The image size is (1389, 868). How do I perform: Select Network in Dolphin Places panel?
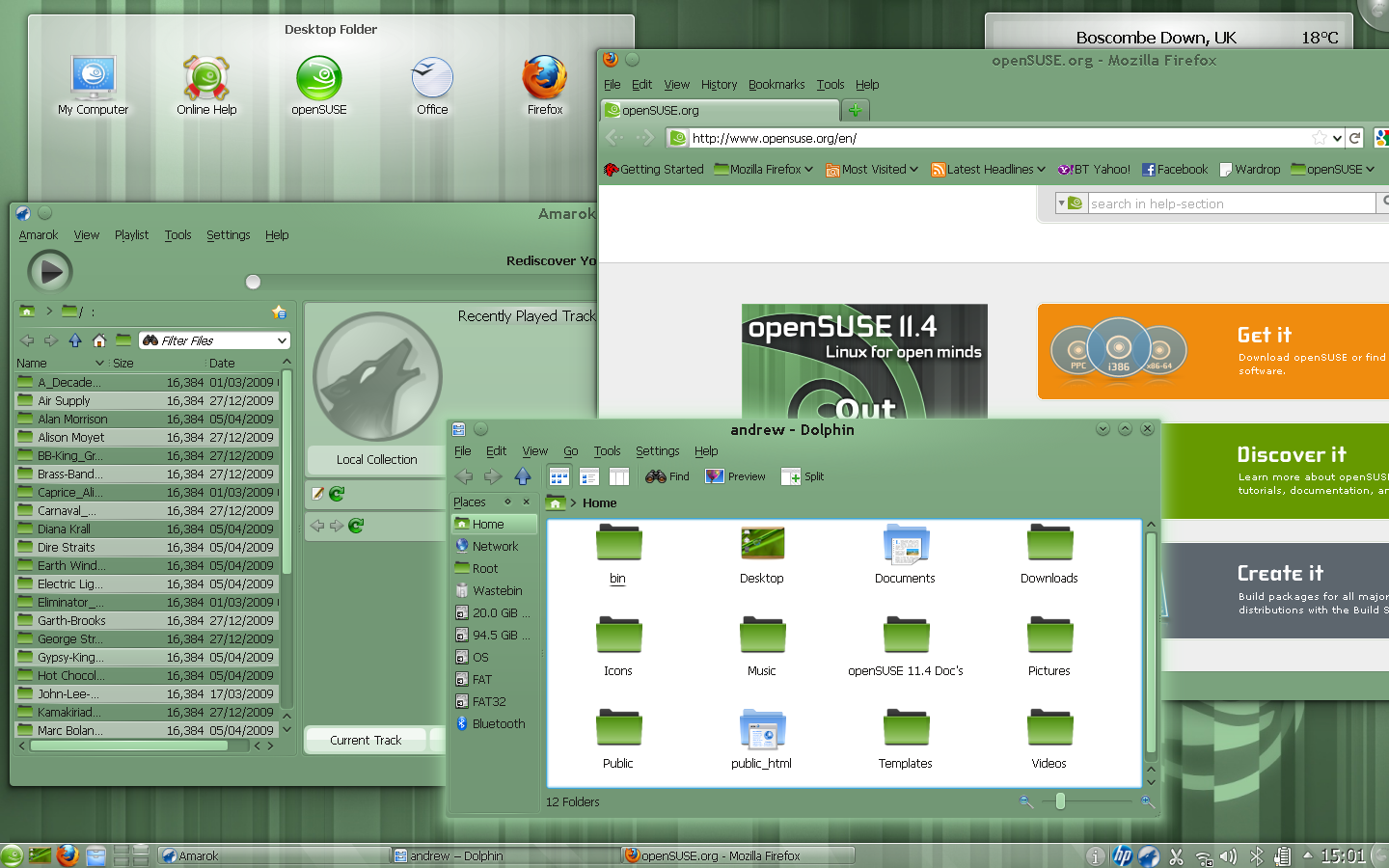494,547
